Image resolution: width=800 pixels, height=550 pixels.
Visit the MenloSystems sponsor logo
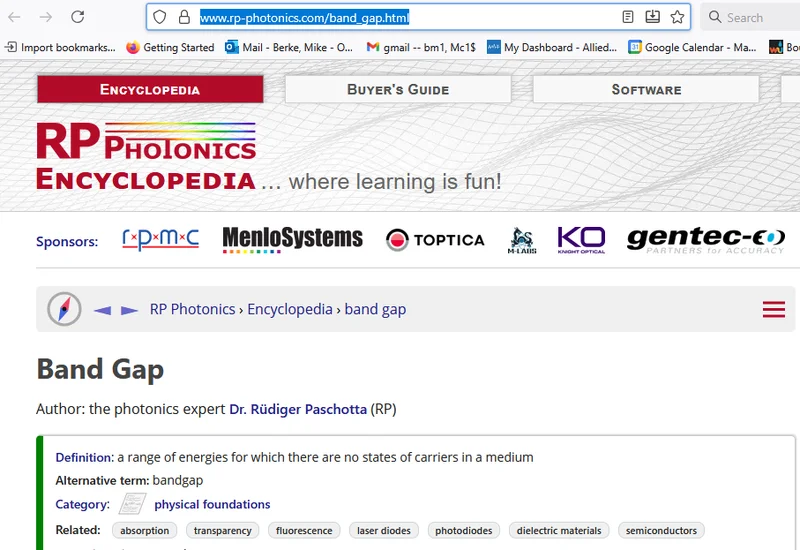point(292,240)
